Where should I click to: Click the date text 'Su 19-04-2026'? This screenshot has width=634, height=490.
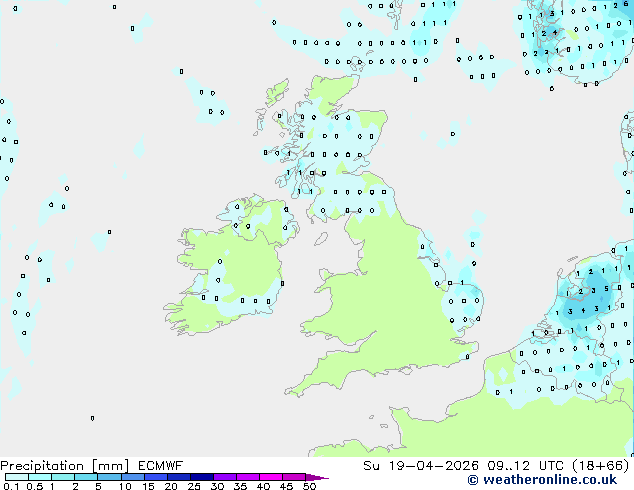pos(421,466)
